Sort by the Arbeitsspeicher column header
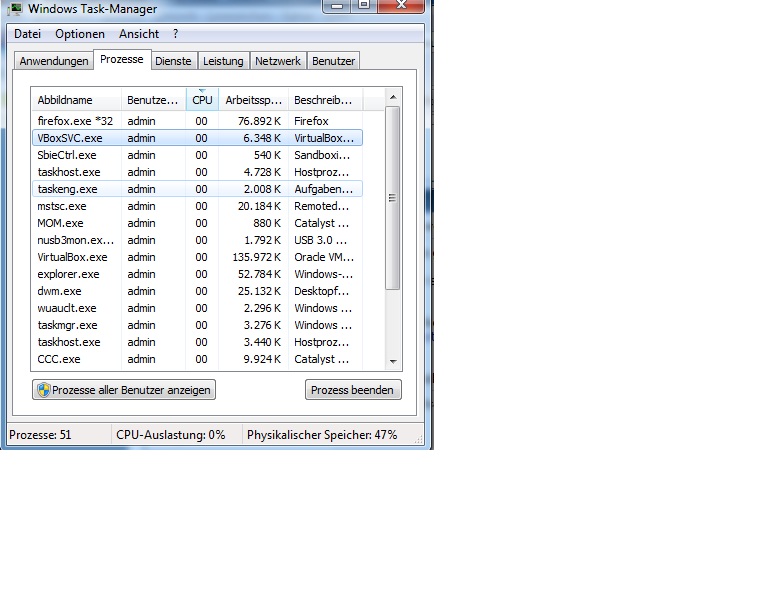The height and width of the screenshot is (614, 768). coord(254,100)
